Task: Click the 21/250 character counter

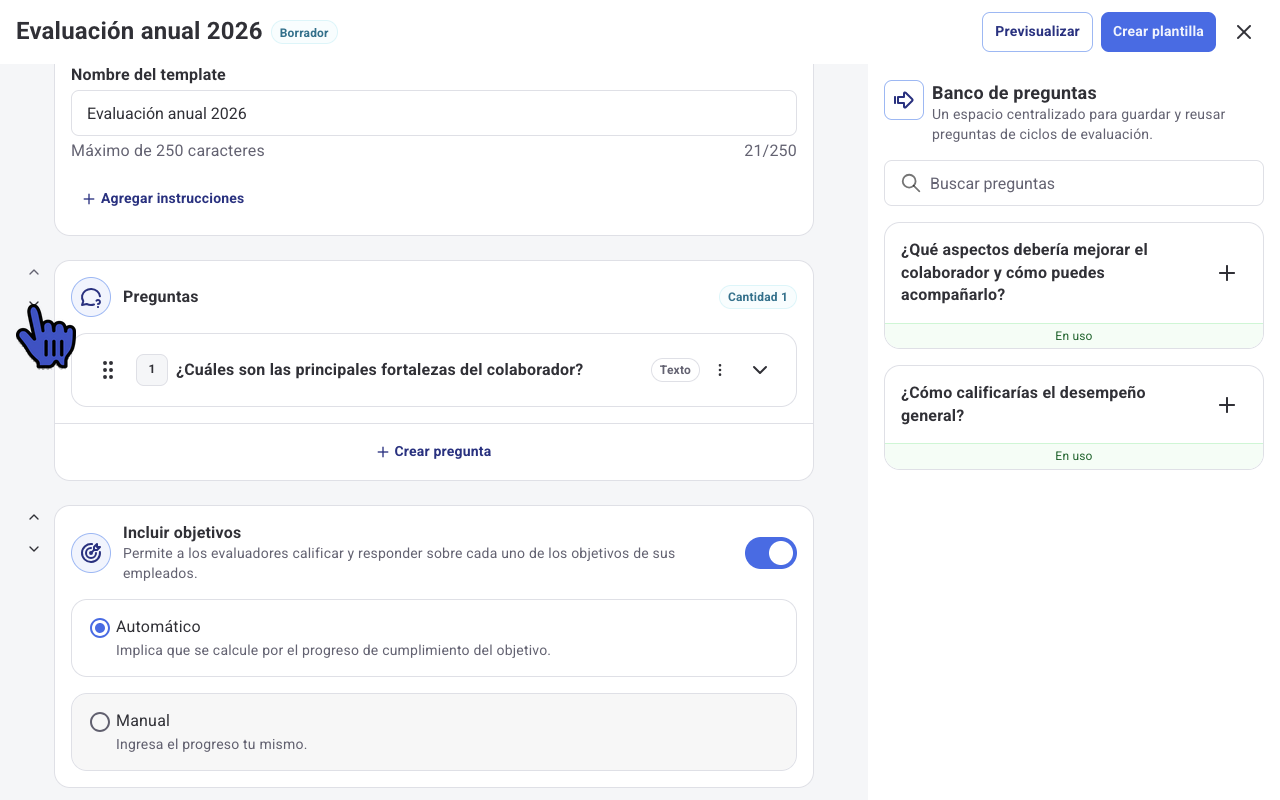Action: pyautogui.click(x=770, y=151)
